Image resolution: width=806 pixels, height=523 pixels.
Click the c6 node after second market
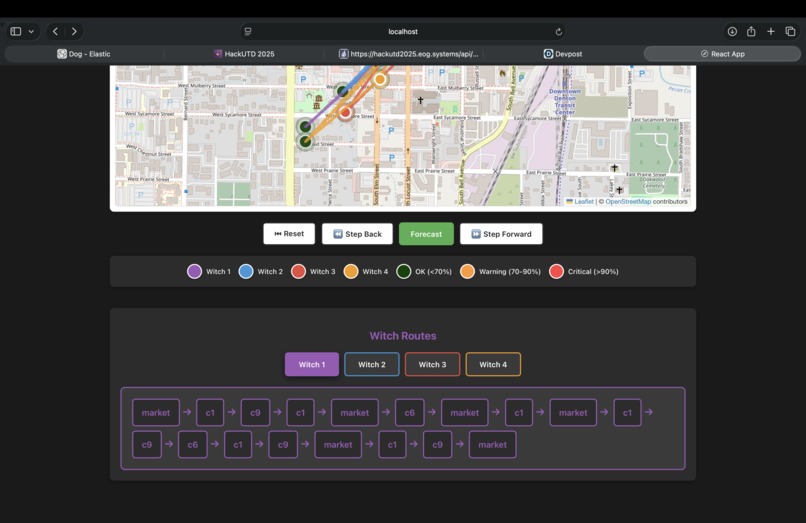(x=410, y=412)
